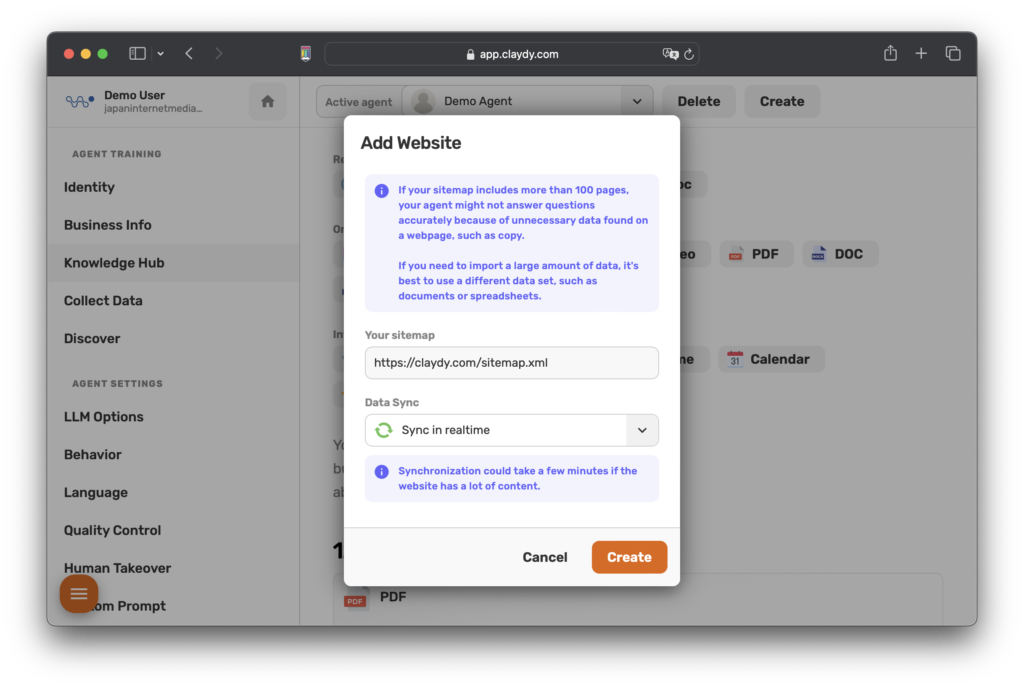This screenshot has width=1024, height=688.
Task: Show the Safari tab overview
Action: [953, 54]
